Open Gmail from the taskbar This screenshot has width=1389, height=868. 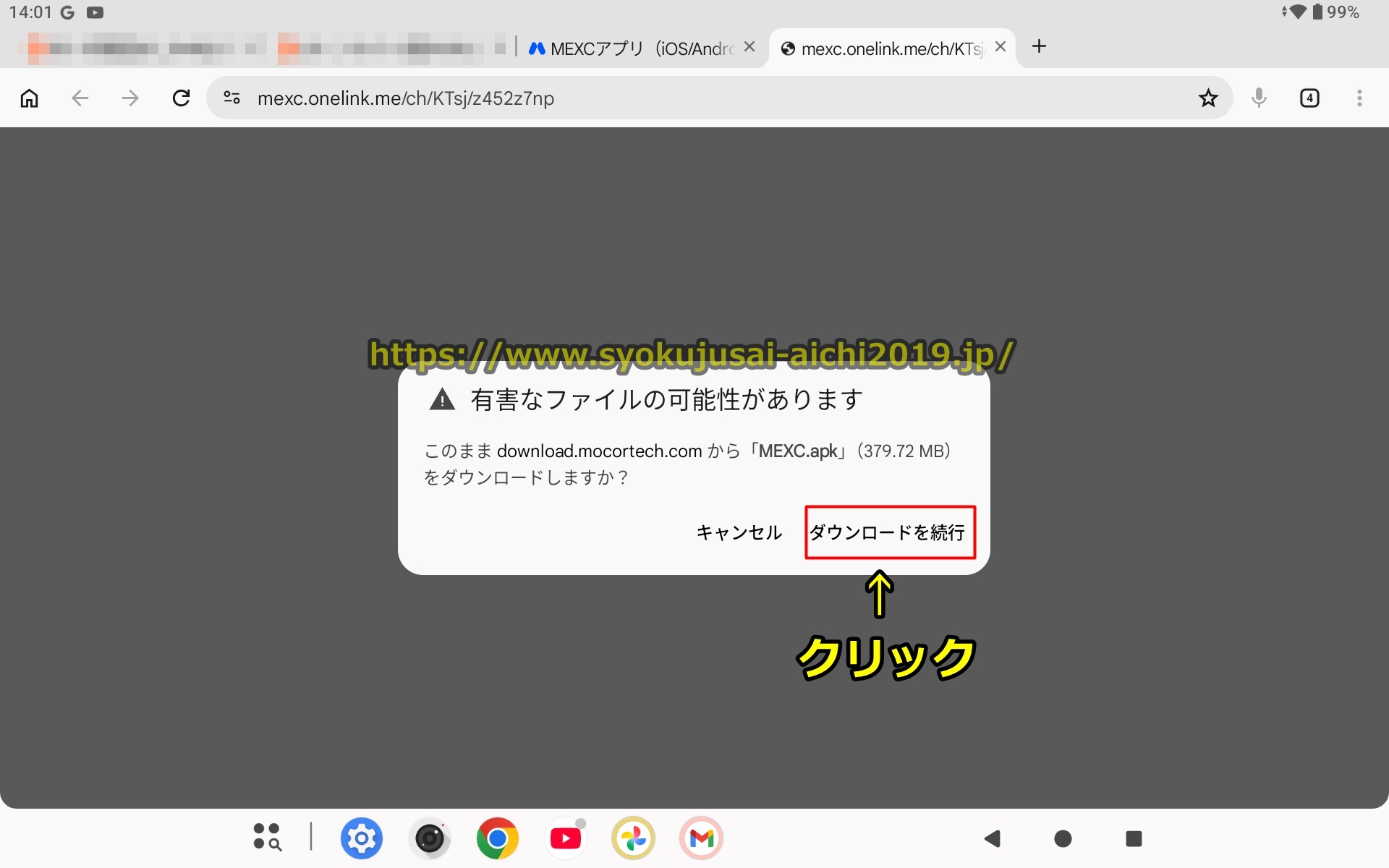click(x=701, y=838)
